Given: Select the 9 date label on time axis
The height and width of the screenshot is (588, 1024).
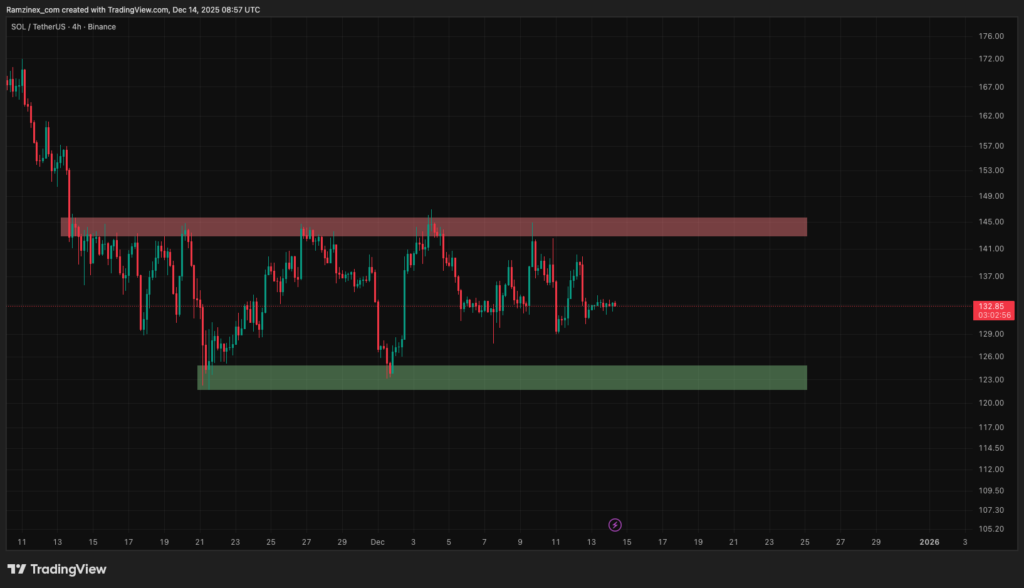Looking at the screenshot, I should pos(520,542).
